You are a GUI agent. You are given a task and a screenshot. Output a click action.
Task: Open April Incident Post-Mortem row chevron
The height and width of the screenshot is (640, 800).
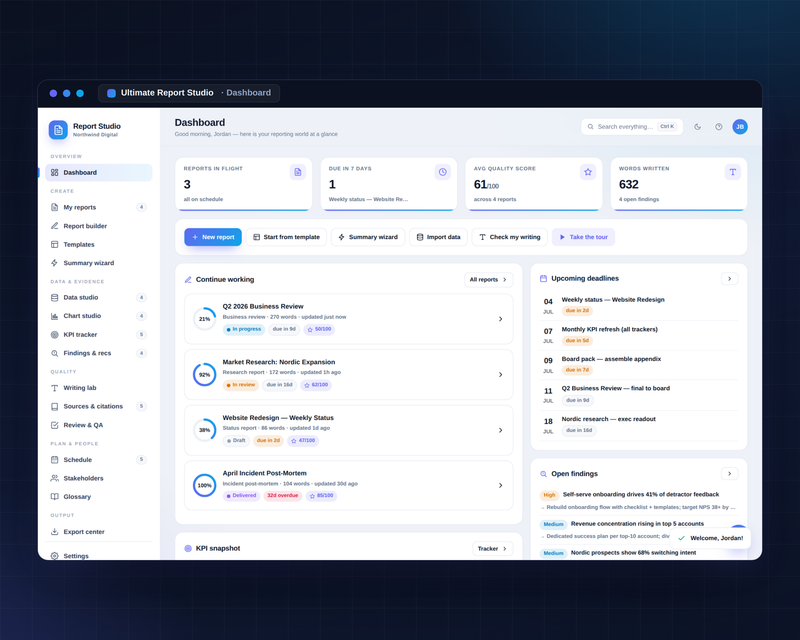click(x=501, y=485)
